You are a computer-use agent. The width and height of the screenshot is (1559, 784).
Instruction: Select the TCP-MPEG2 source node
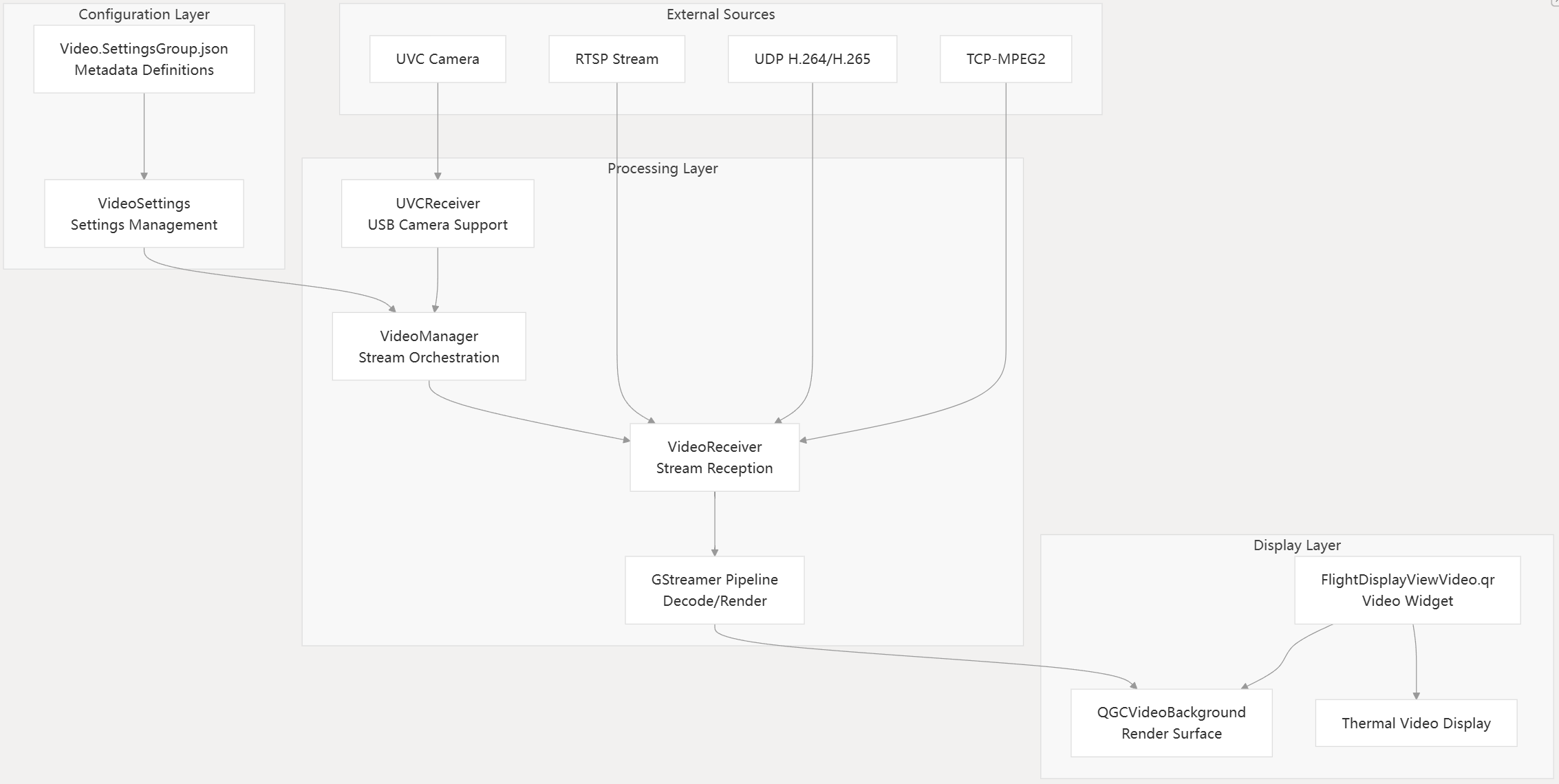point(1005,59)
